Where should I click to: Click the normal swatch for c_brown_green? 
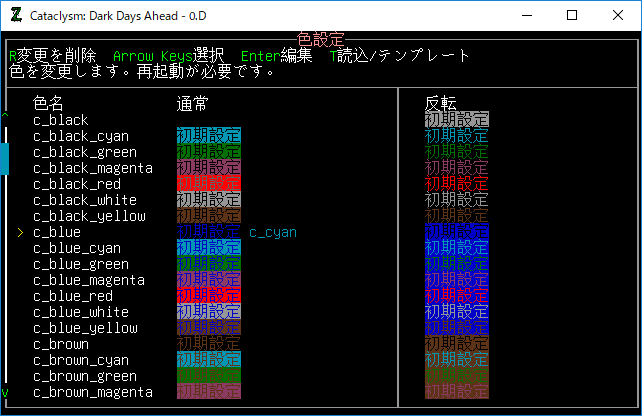pyautogui.click(x=208, y=376)
